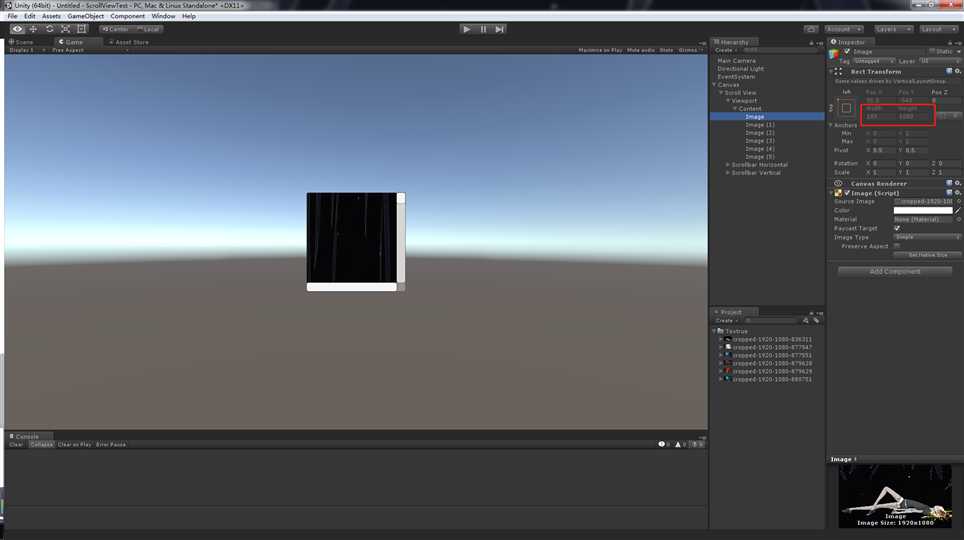This screenshot has width=964, height=540.
Task: Select the Rotate tool in toolbar
Action: click(49, 29)
